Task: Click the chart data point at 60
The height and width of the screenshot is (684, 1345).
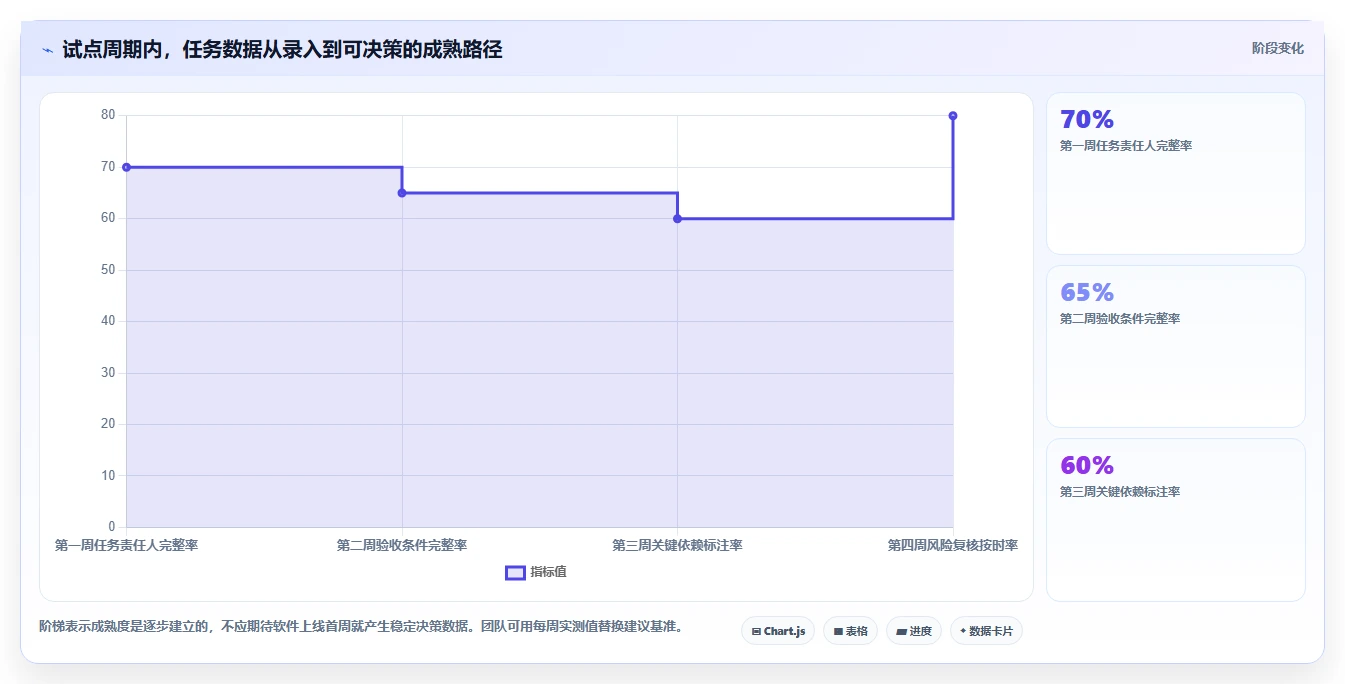Action: tap(677, 218)
